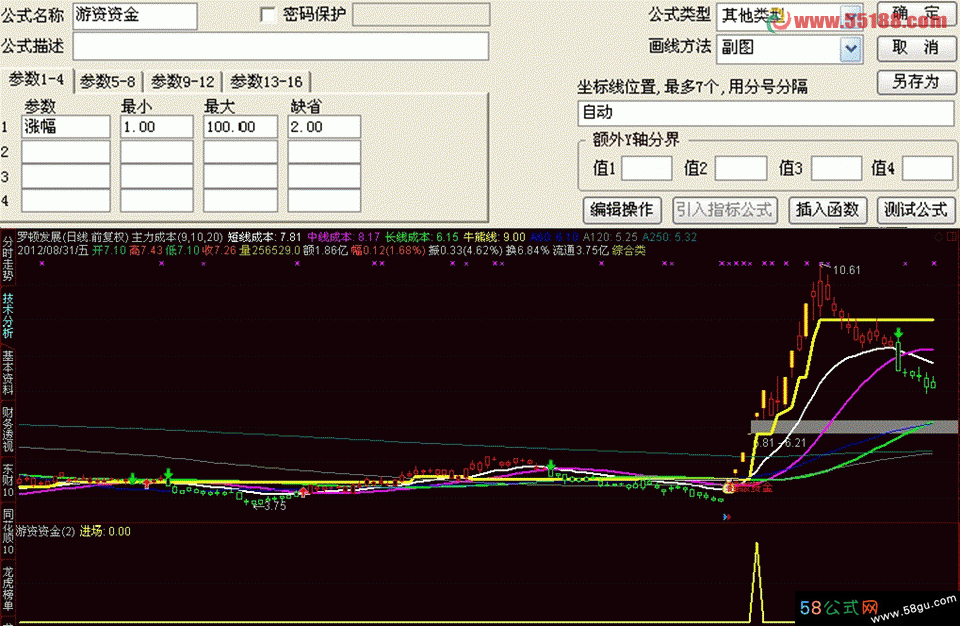The height and width of the screenshot is (626, 960).
Task: Click the small blue triangle below the candlesticks
Action: click(x=727, y=517)
